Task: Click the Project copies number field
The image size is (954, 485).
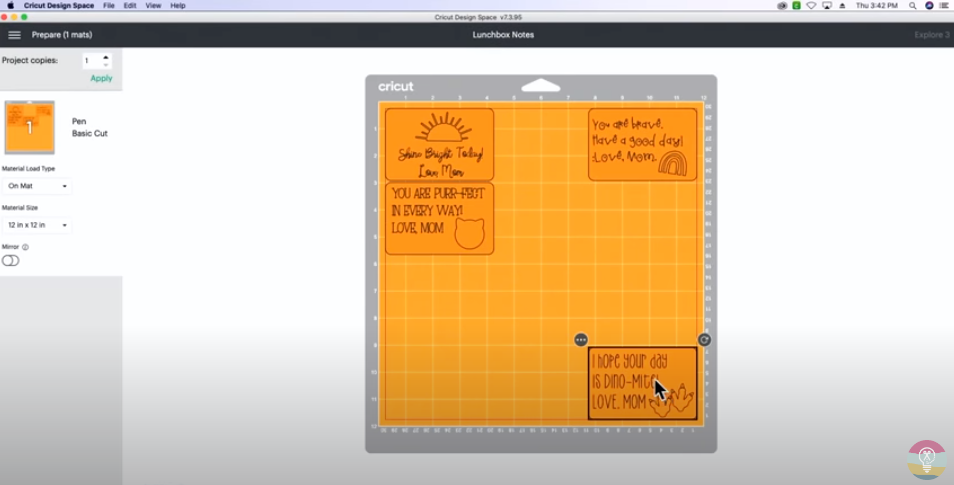Action: click(92, 61)
